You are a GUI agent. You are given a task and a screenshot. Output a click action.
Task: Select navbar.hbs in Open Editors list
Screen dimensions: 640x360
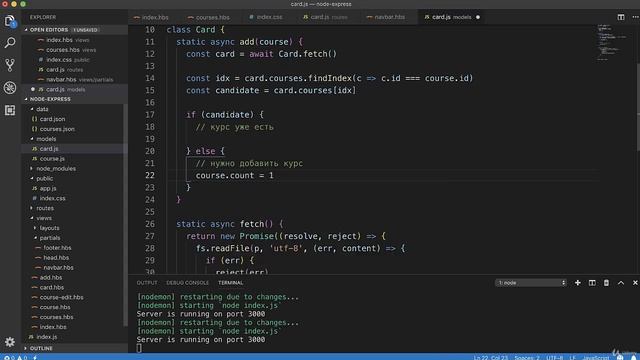[x=74, y=80]
